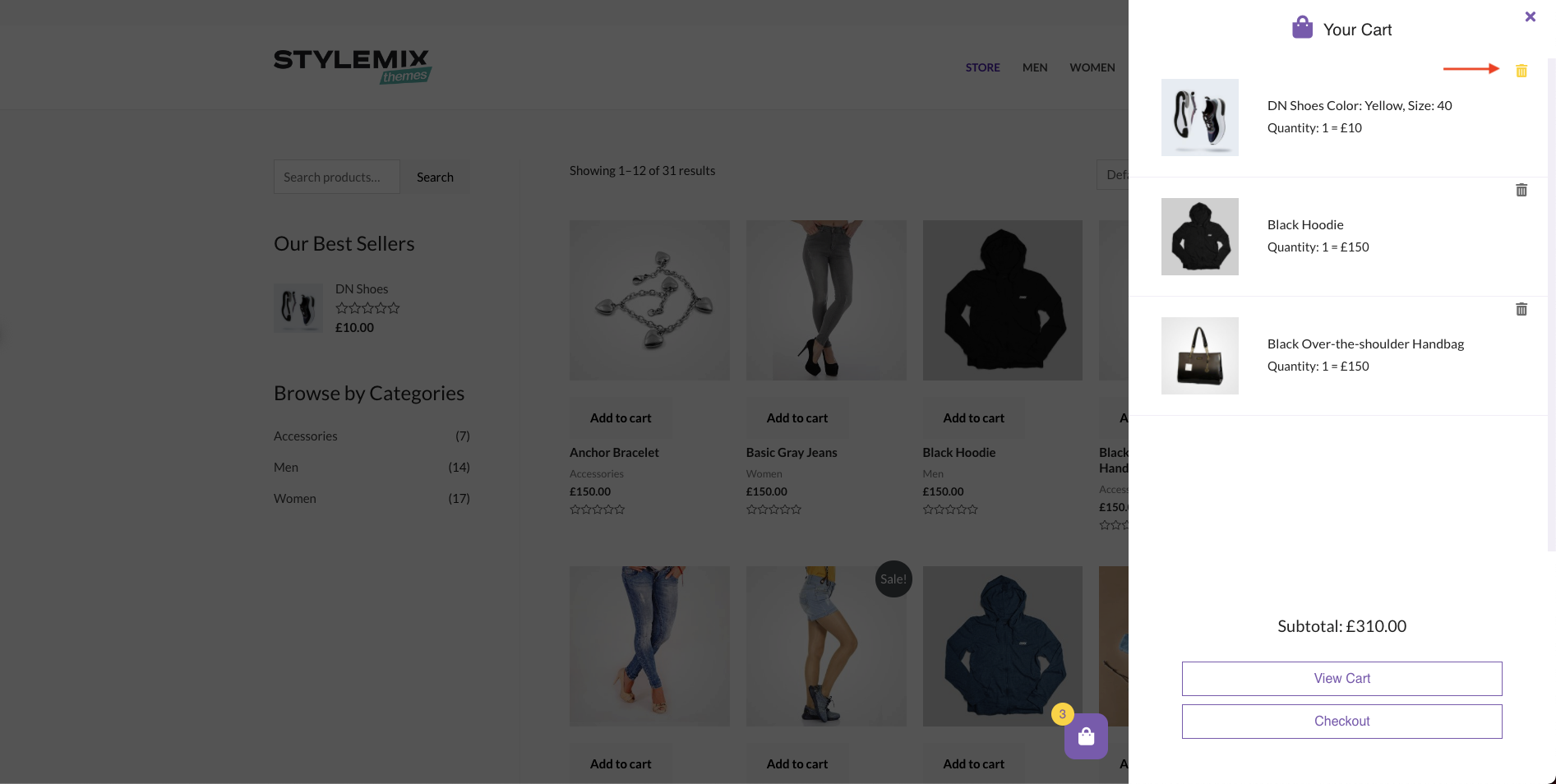Remove DN Shoes with the yellow trash icon
The image size is (1556, 784).
point(1521,71)
